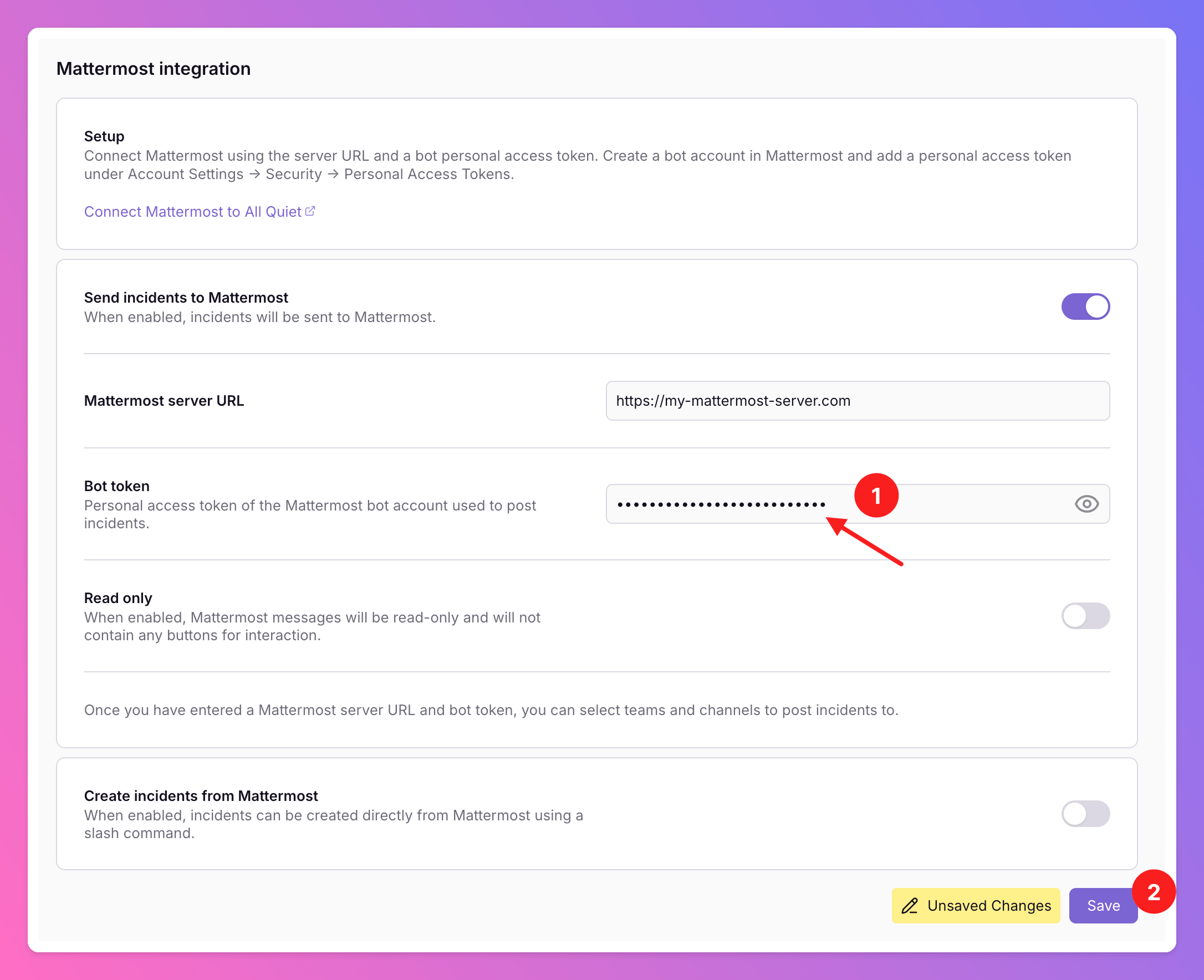Click the Read only label text
The height and width of the screenshot is (980, 1204).
[118, 598]
